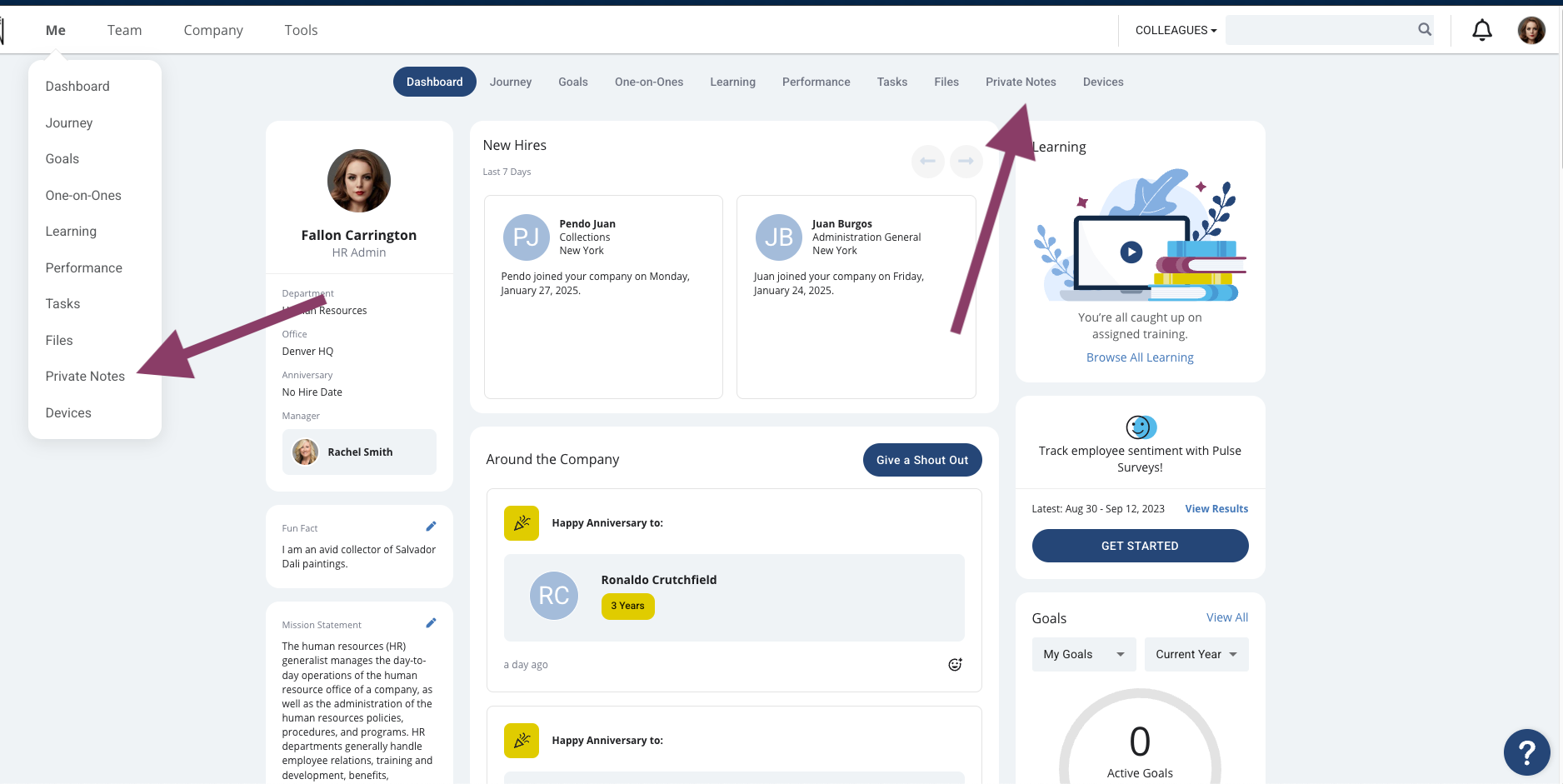Choose Tasks in the Me dropdown menu
1563x784 pixels.
pyautogui.click(x=62, y=304)
